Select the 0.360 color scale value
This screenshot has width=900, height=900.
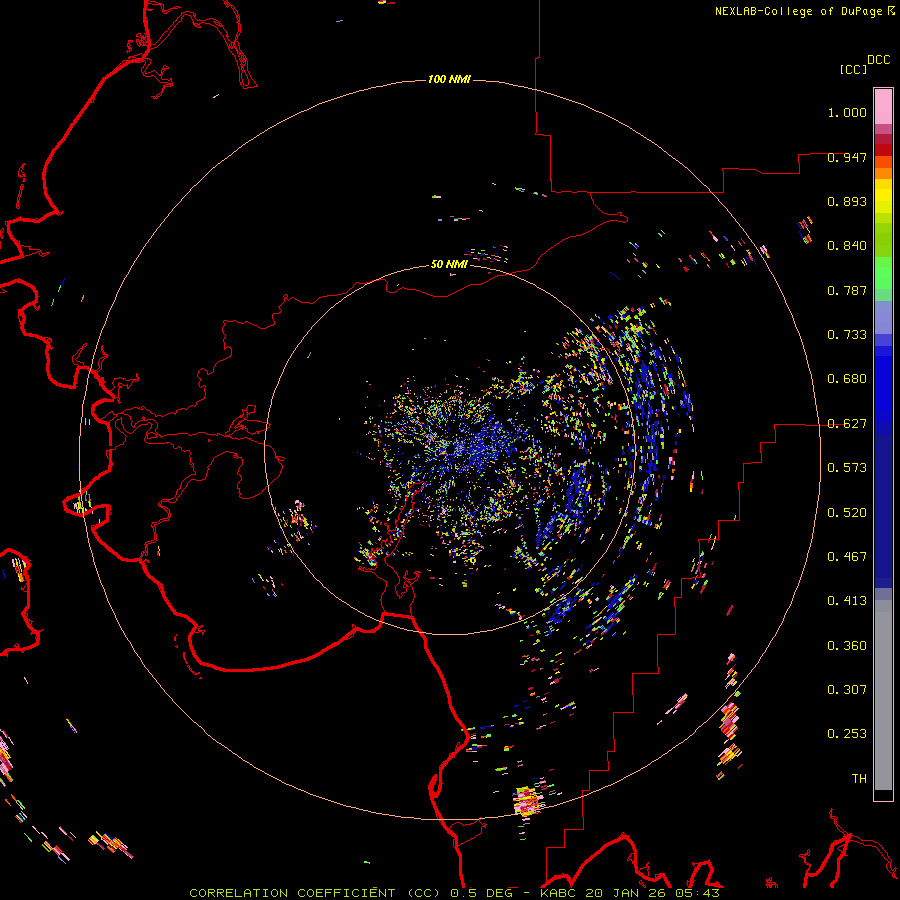tap(847, 646)
